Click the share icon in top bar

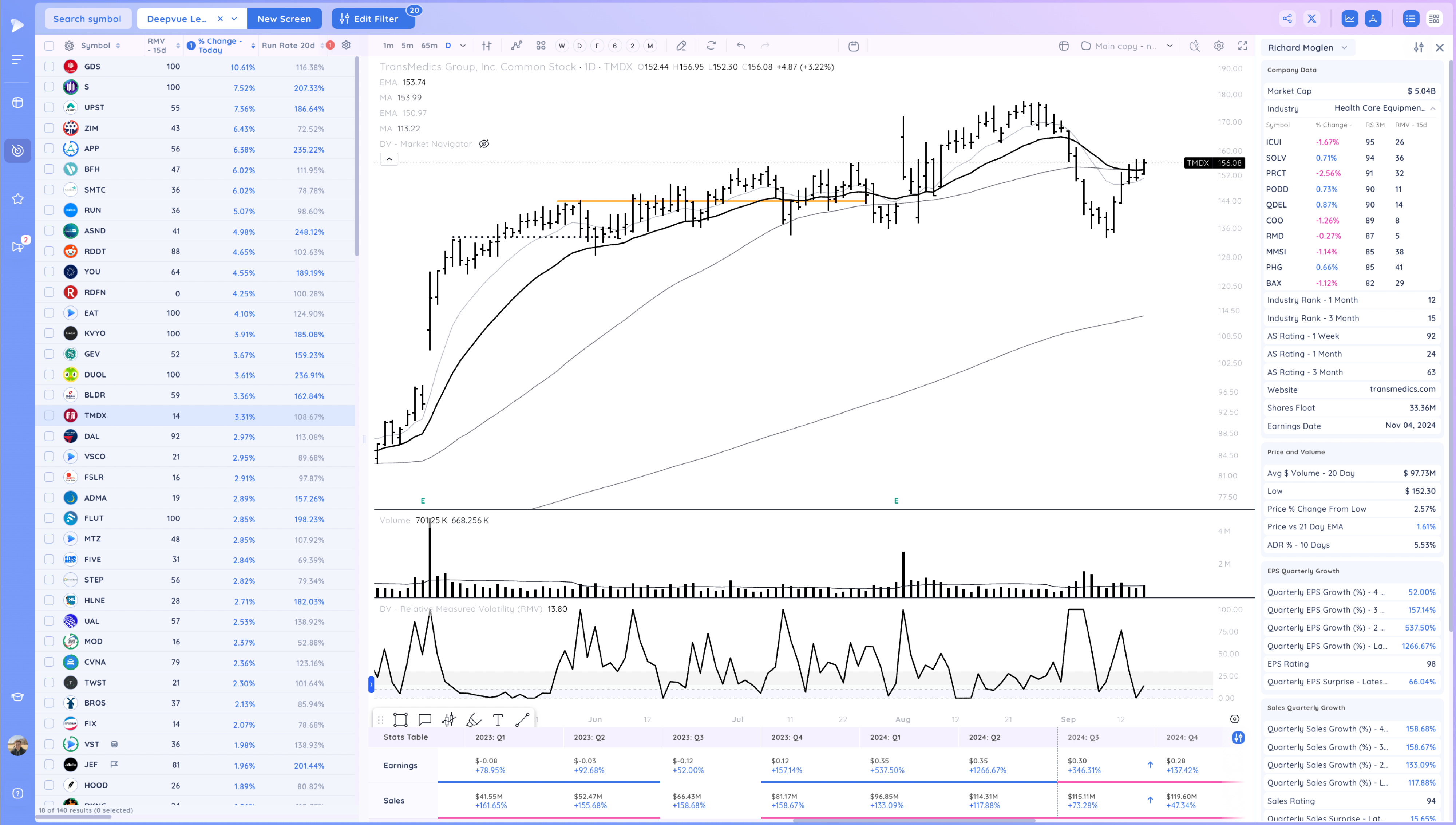click(1287, 19)
